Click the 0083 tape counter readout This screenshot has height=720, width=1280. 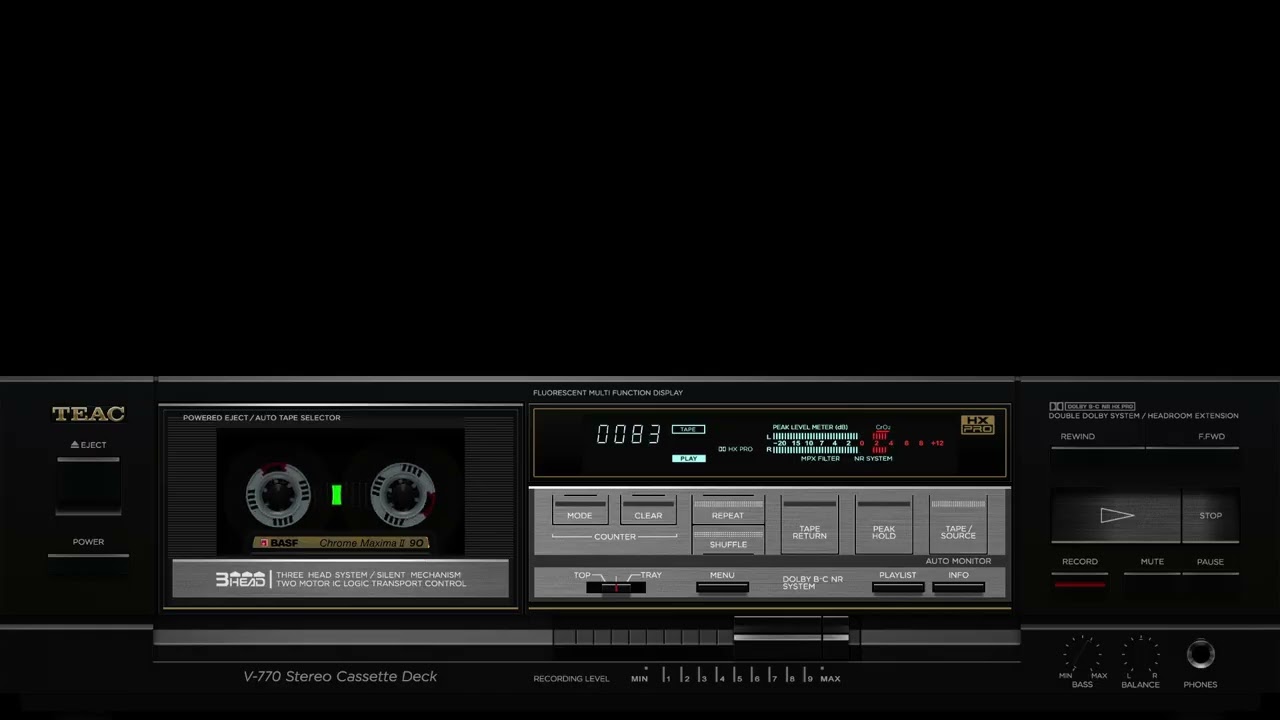point(629,434)
